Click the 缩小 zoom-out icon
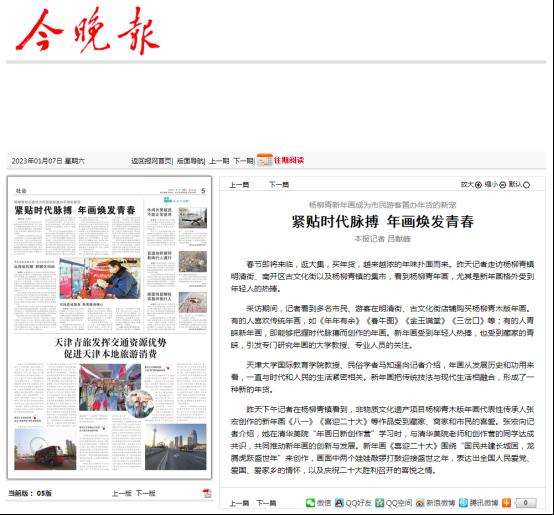This screenshot has width=554, height=515. coord(502,185)
